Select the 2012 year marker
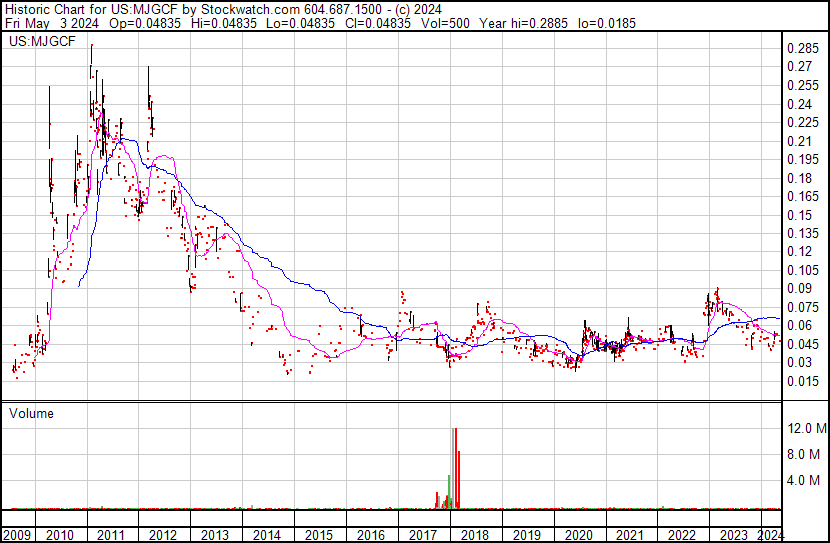830x543 pixels. tap(163, 535)
